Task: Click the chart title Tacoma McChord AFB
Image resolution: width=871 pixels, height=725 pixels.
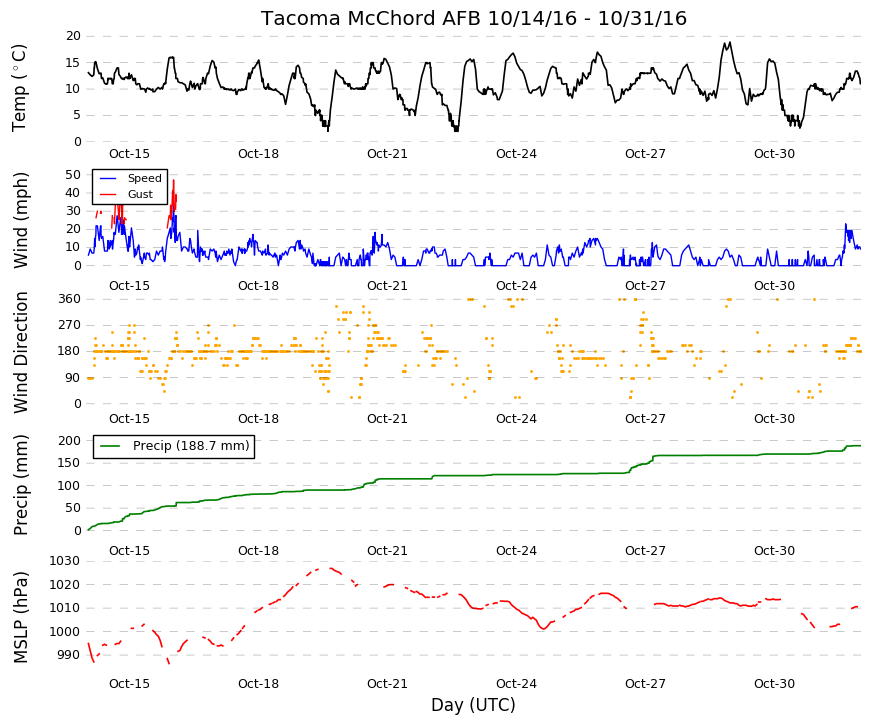Action: pyautogui.click(x=372, y=18)
